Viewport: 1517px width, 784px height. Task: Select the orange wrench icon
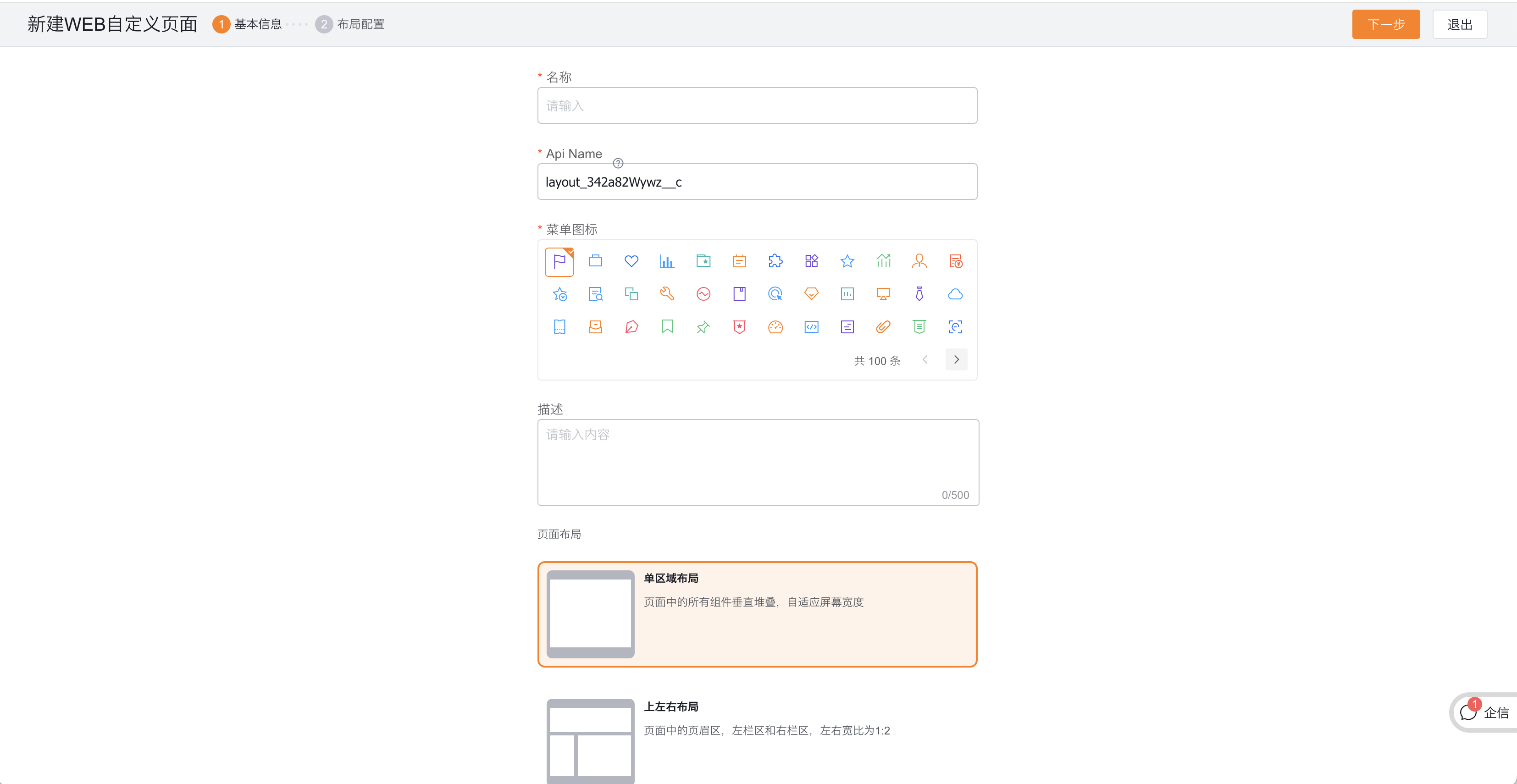tap(667, 294)
